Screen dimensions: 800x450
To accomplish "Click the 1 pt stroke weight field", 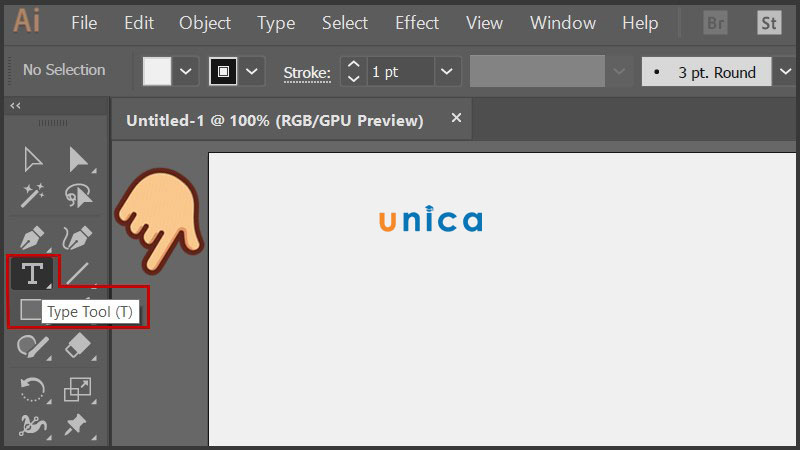I will (x=401, y=71).
